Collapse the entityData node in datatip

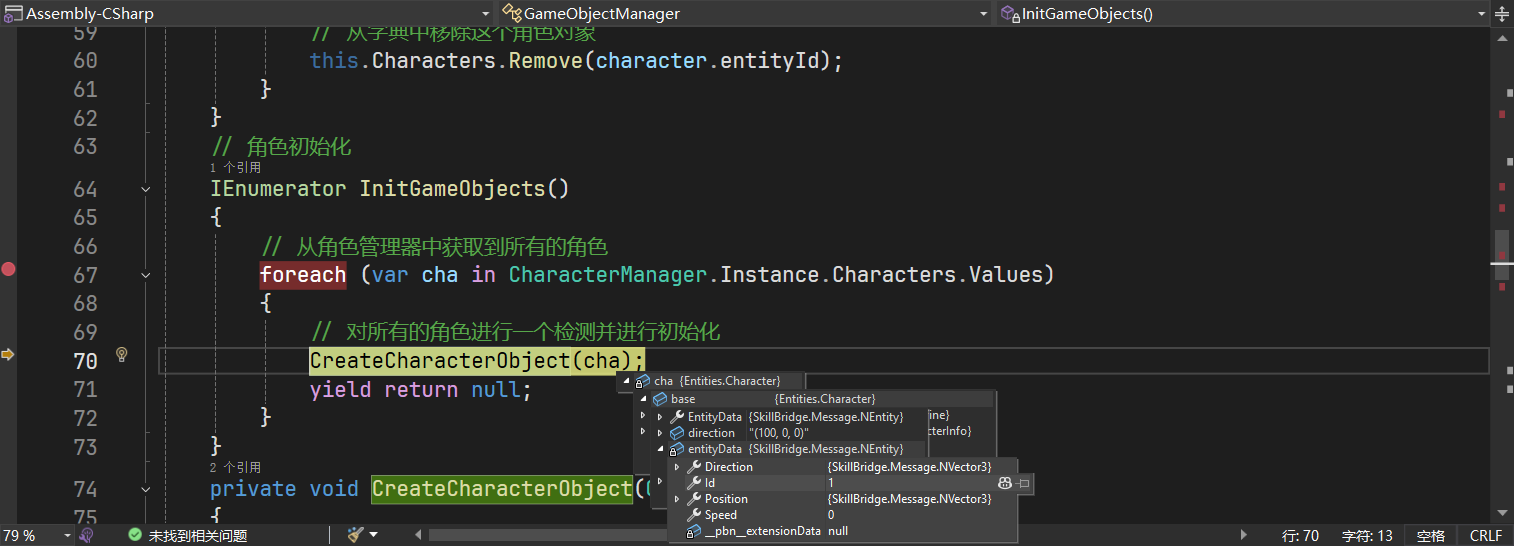point(659,449)
